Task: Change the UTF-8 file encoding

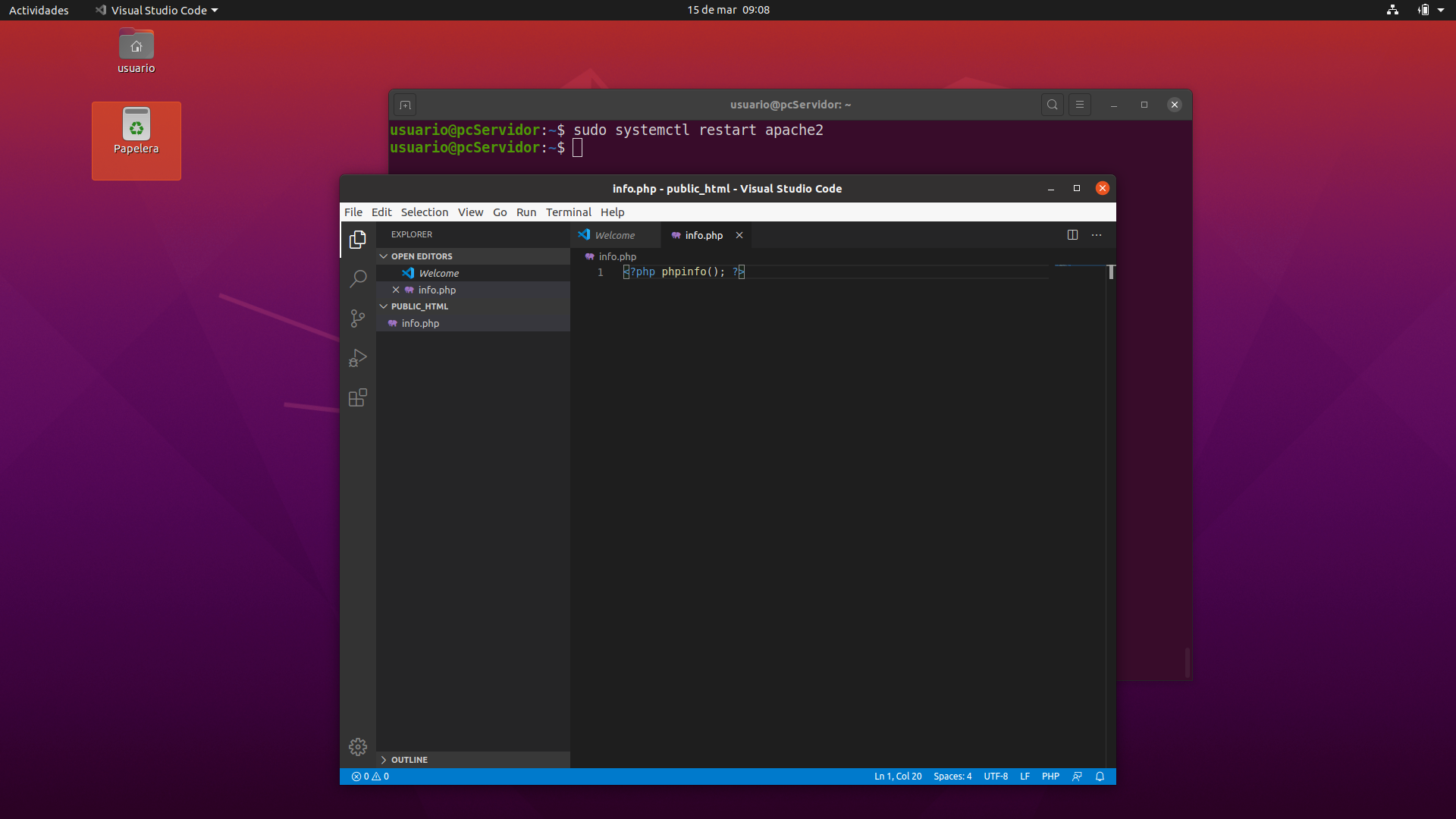Action: 996,777
